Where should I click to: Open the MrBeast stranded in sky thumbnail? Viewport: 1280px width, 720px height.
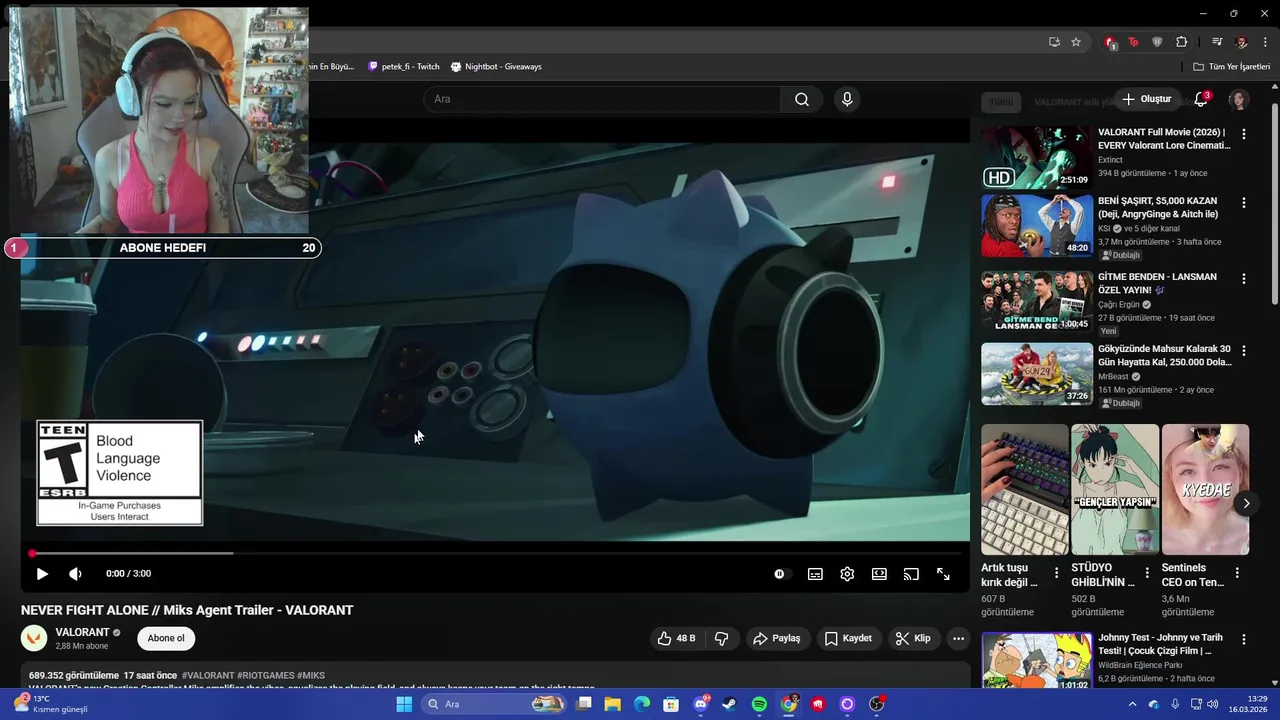coord(1037,374)
